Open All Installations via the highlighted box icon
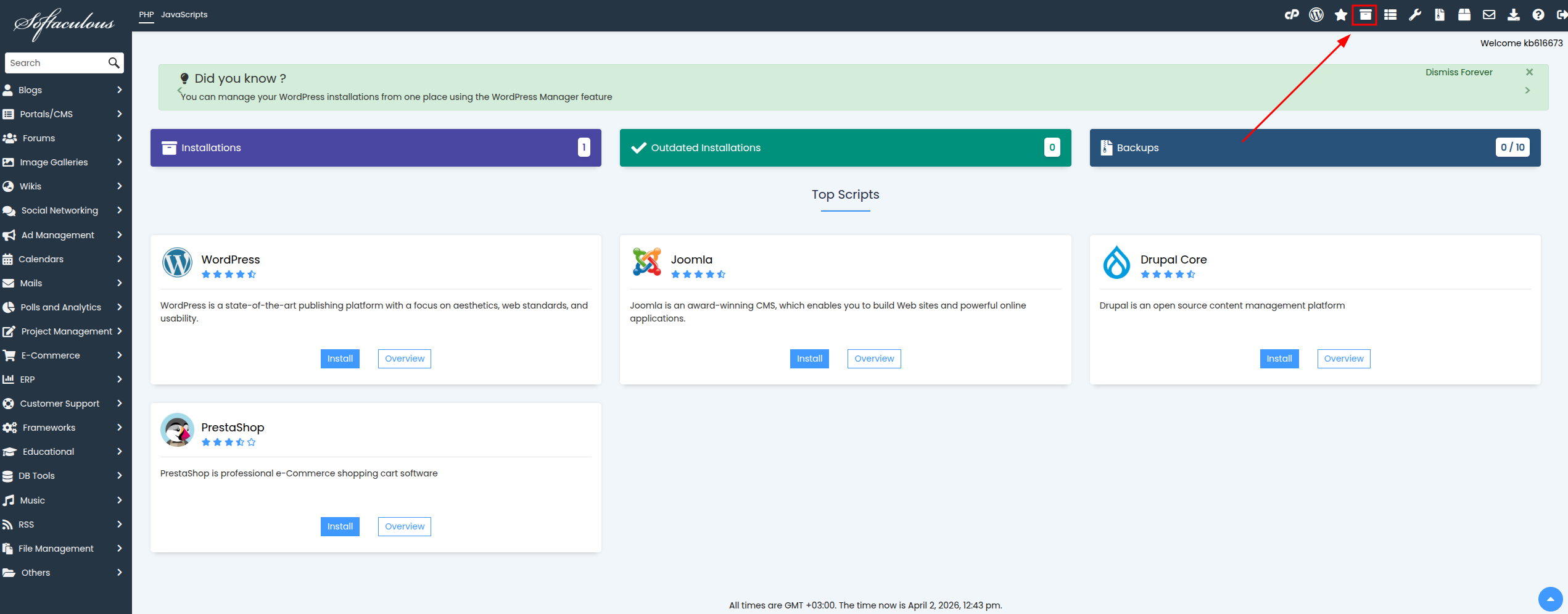This screenshot has width=1568, height=614. [1365, 15]
